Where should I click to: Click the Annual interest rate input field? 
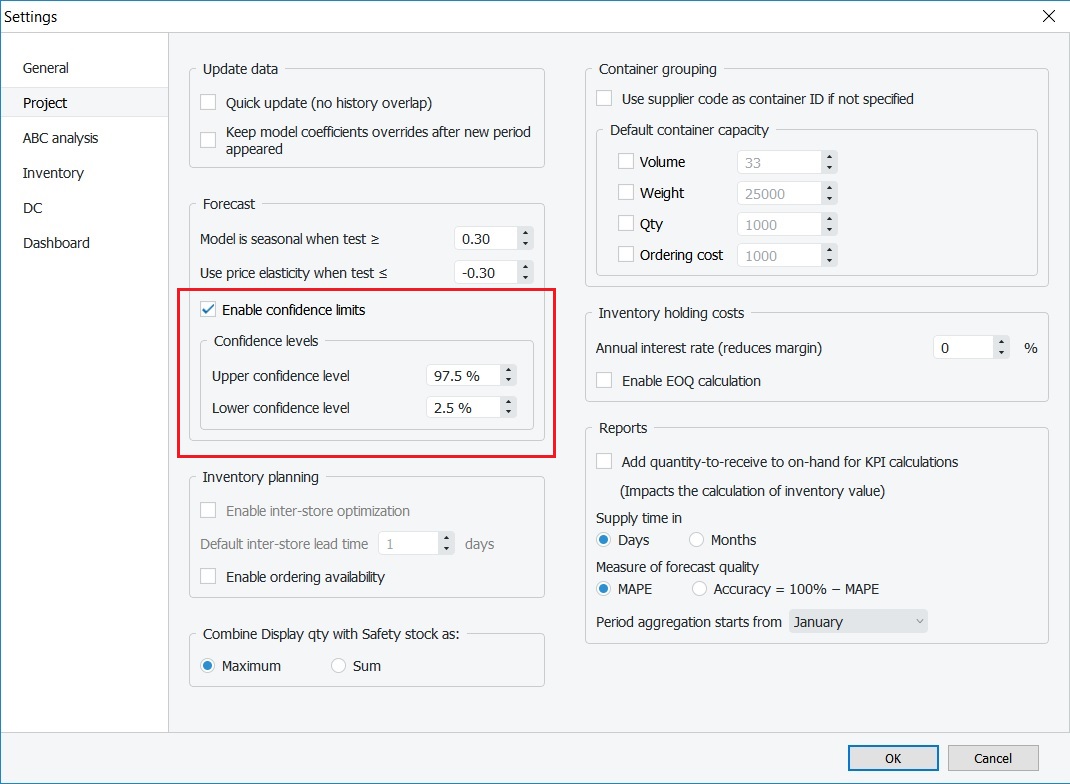click(963, 348)
